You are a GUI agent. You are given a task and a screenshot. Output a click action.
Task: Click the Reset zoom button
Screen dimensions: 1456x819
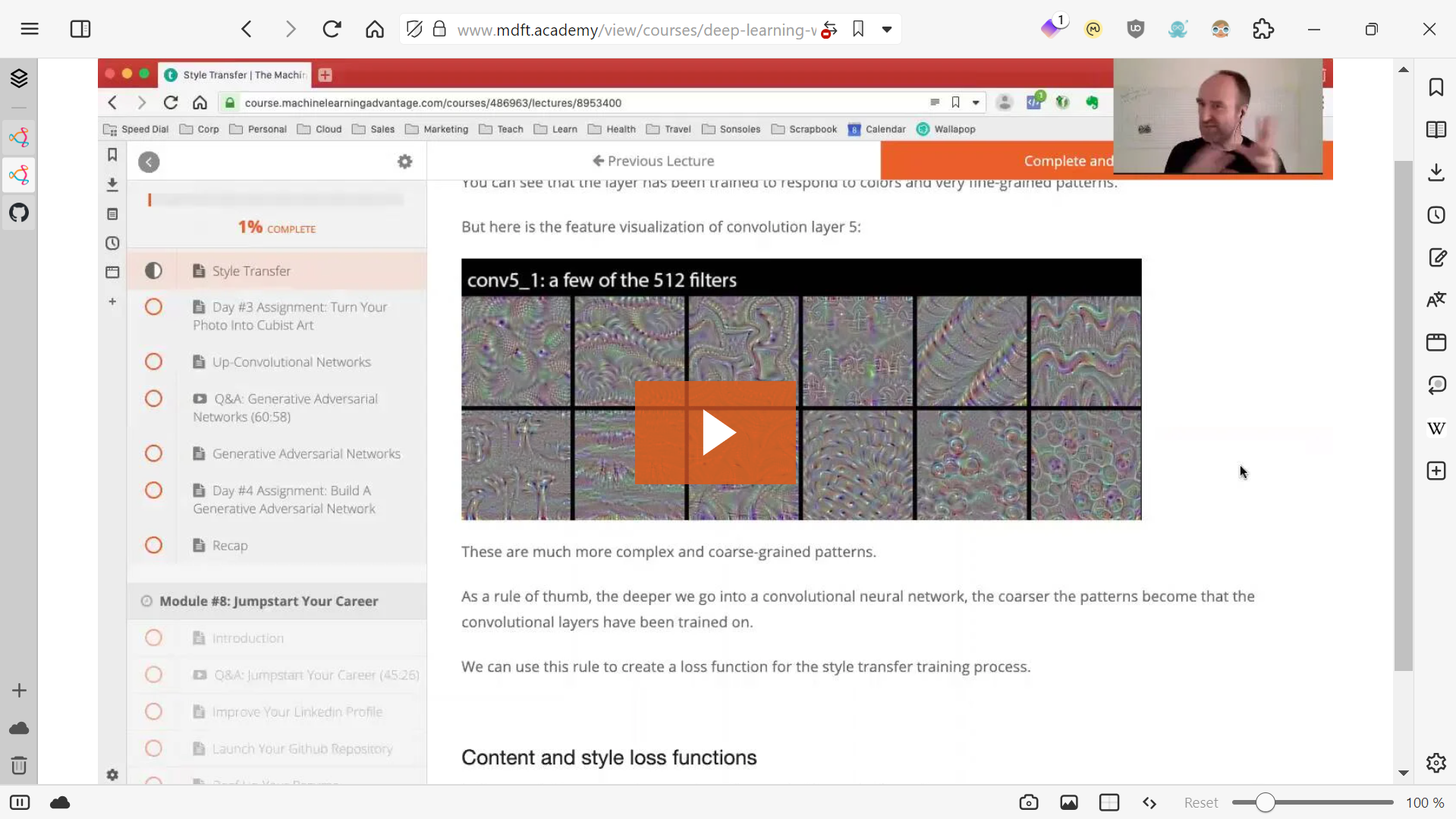(x=1200, y=802)
